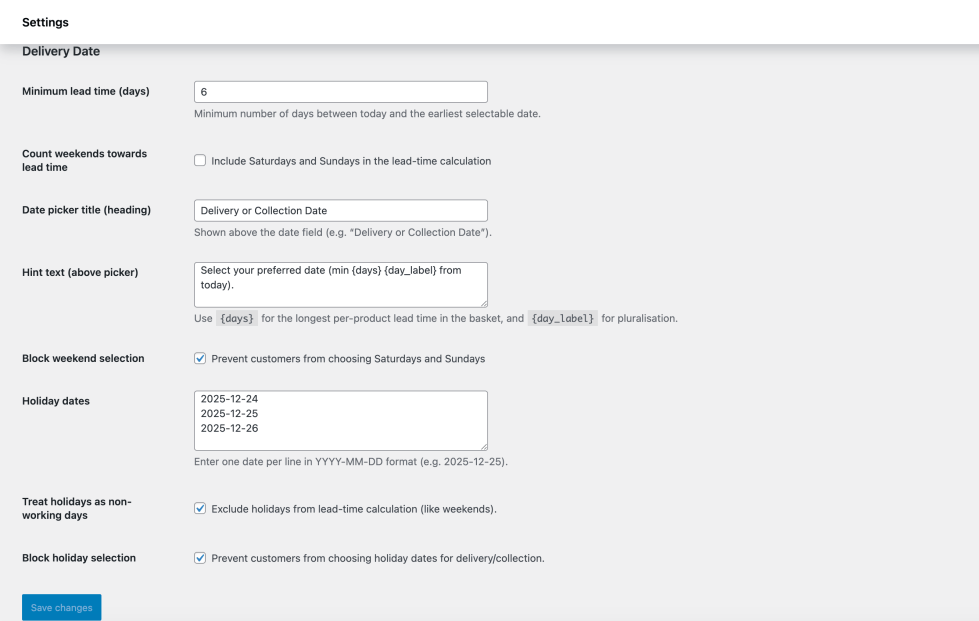Place cursor on the 2025-12-25 holiday line
Screen dimensions: 979x621
(229, 413)
